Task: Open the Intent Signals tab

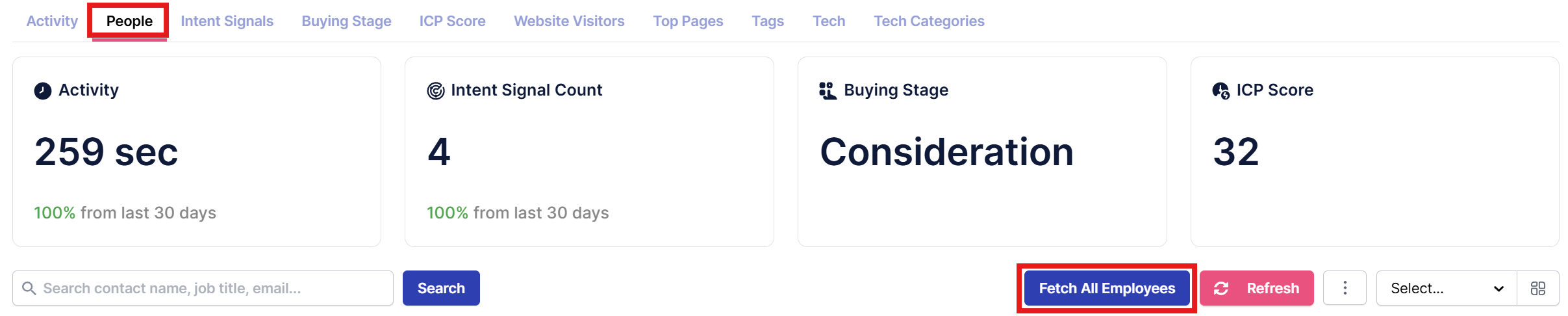Action: pyautogui.click(x=227, y=21)
